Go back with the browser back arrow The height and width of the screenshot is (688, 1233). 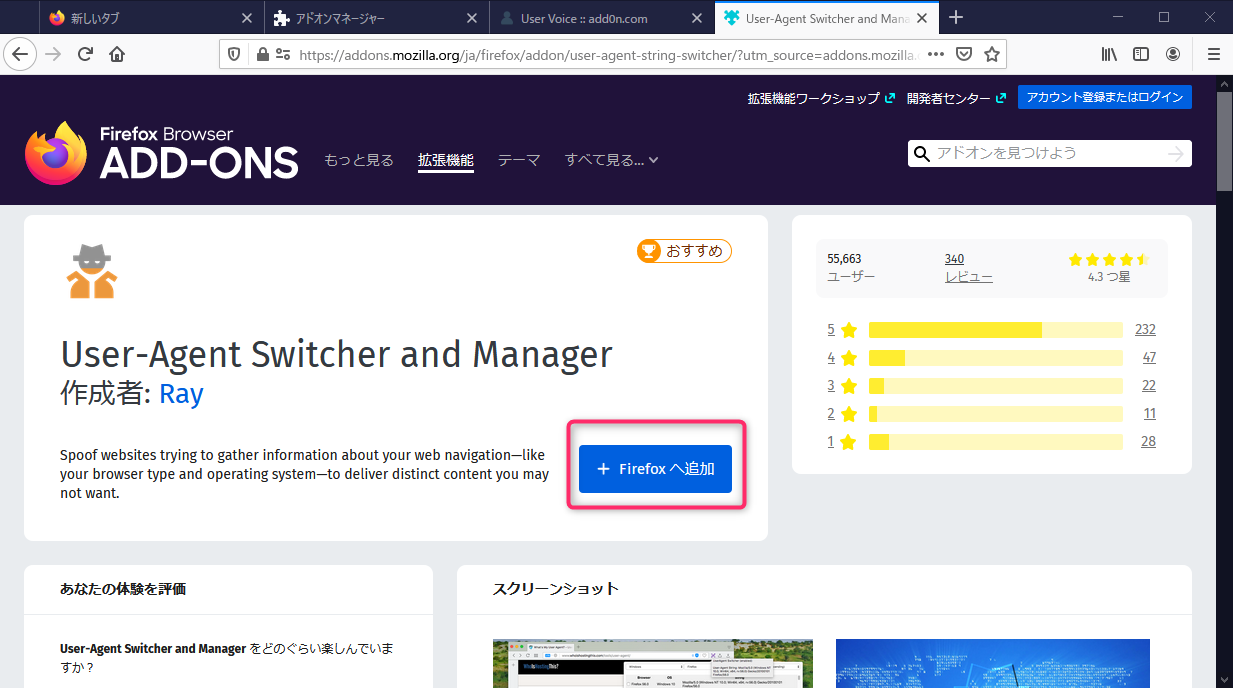click(x=20, y=54)
